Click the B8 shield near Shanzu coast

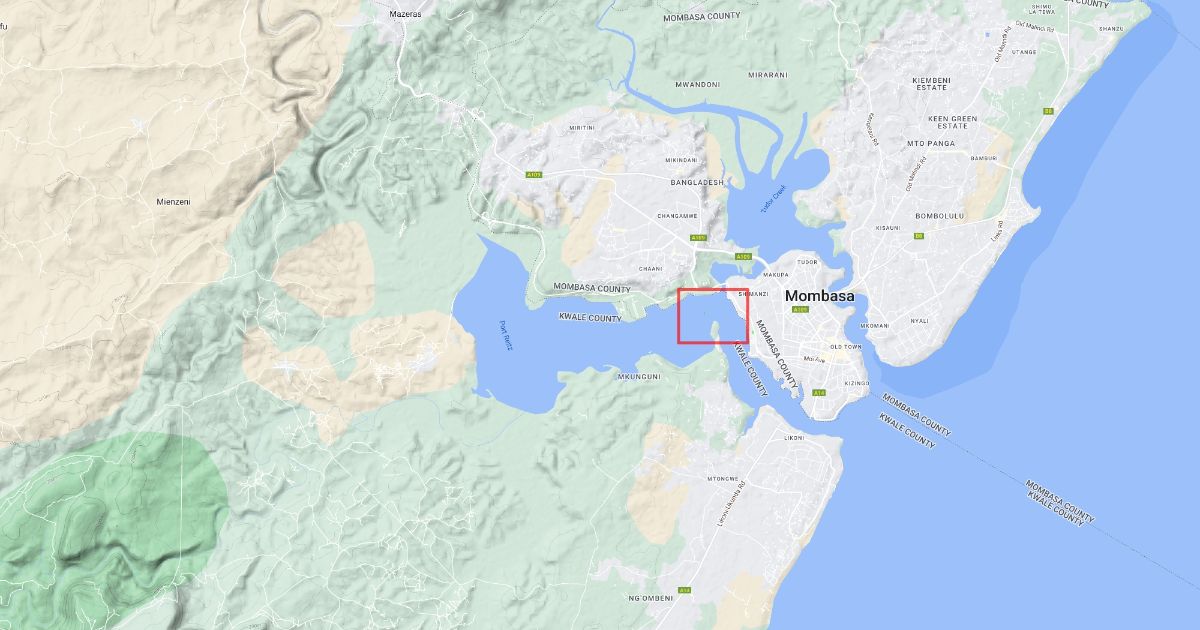tap(1048, 111)
